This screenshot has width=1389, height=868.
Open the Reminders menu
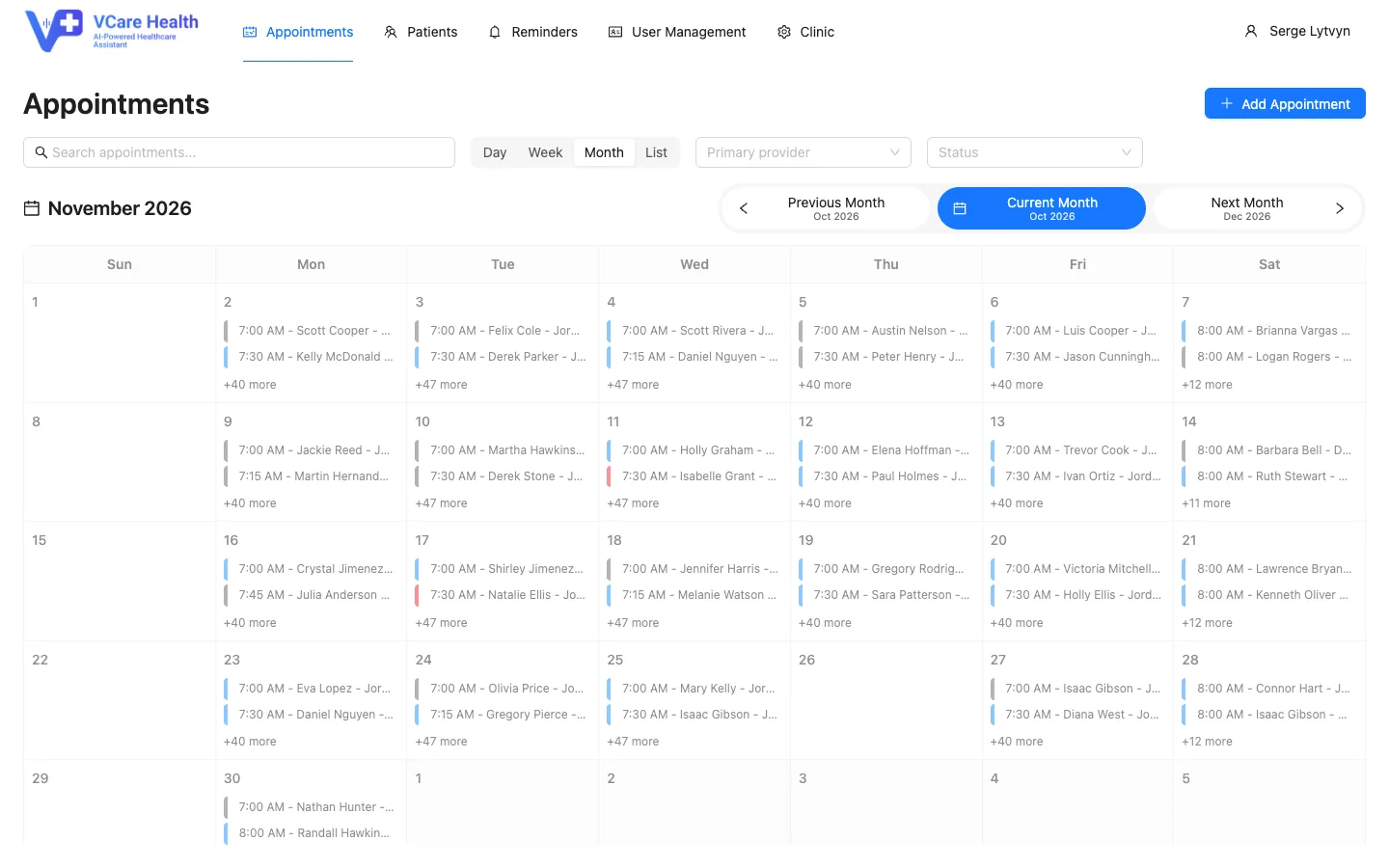pyautogui.click(x=532, y=32)
